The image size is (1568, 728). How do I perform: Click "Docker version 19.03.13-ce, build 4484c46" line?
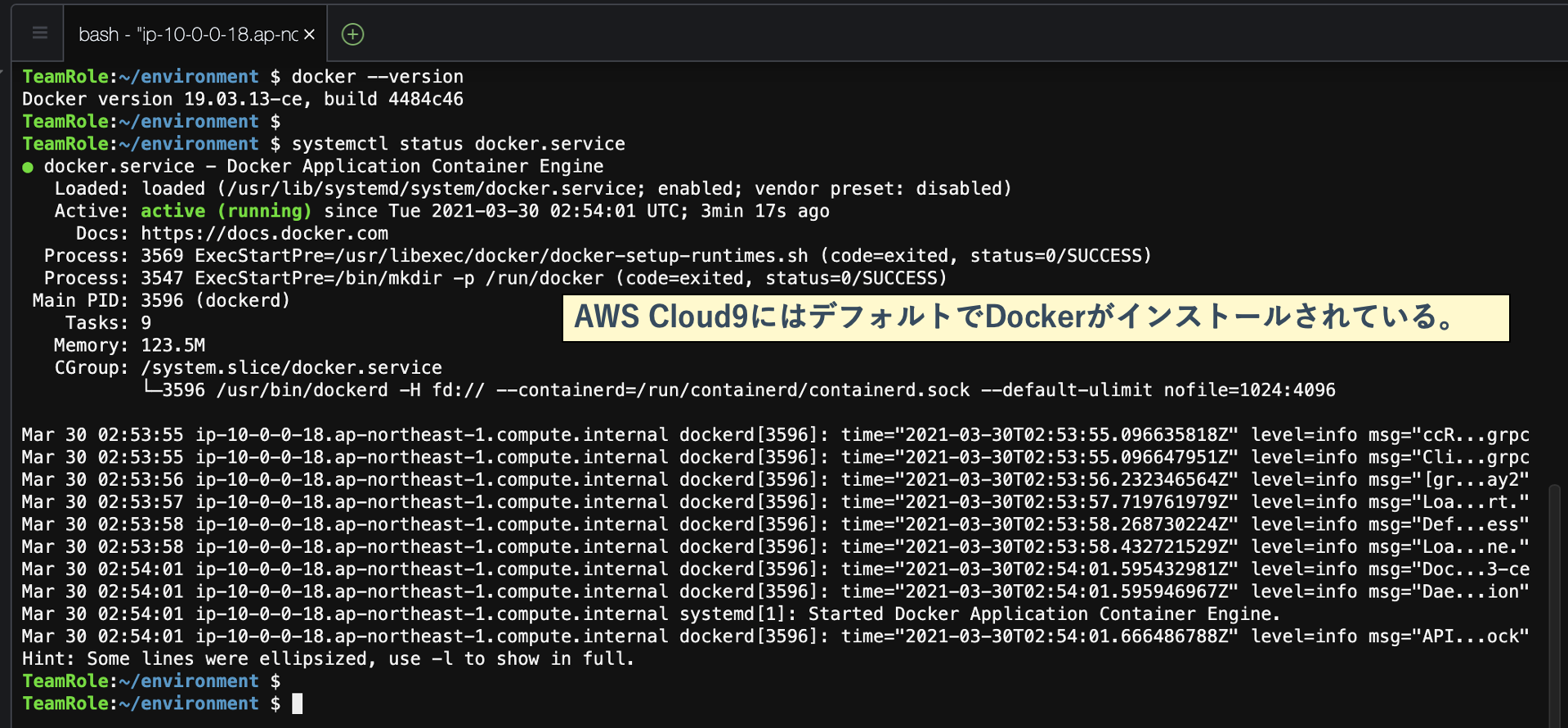click(243, 99)
